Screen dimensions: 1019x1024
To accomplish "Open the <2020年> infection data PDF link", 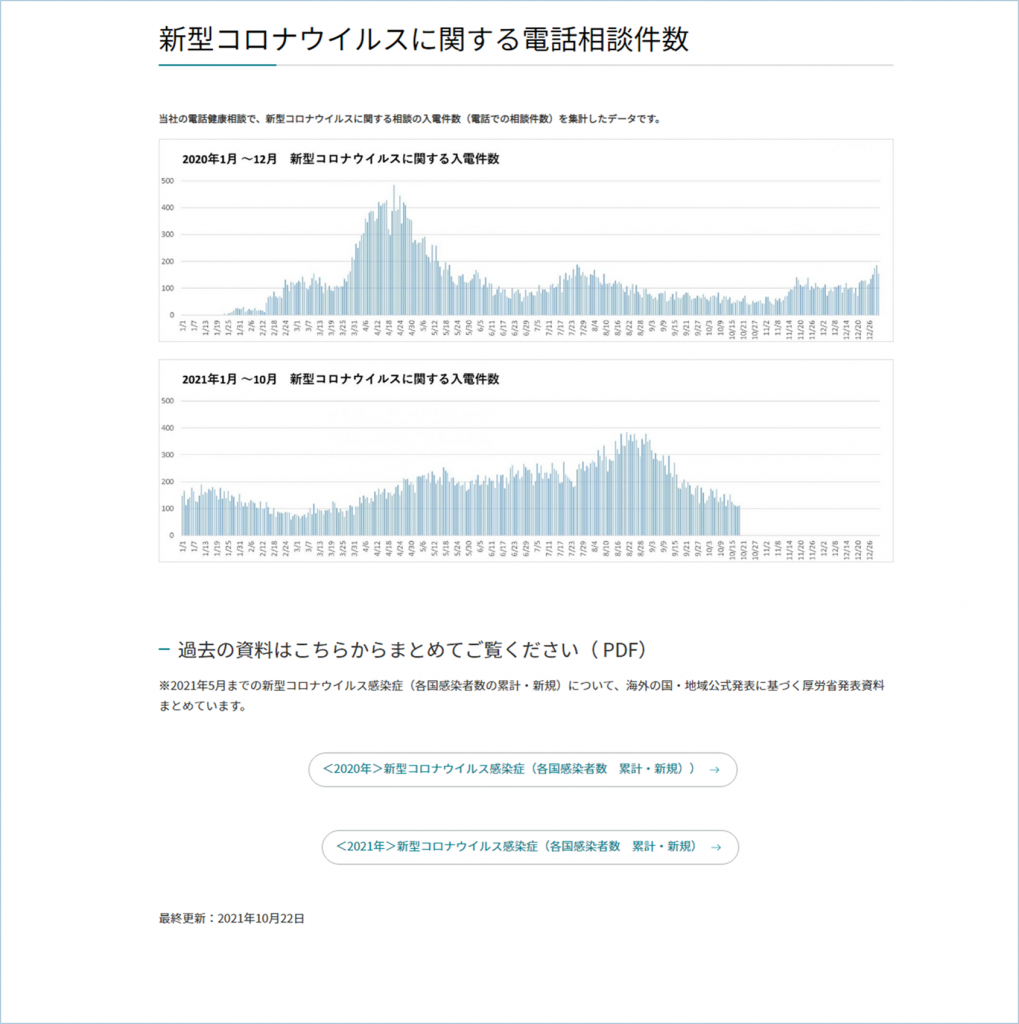I will (x=509, y=769).
